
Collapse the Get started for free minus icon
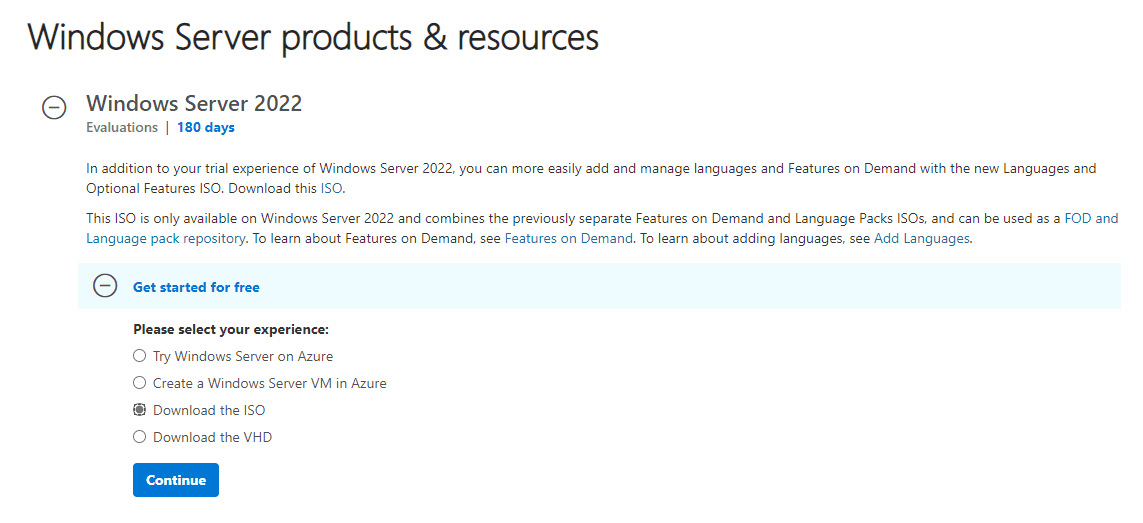[105, 286]
